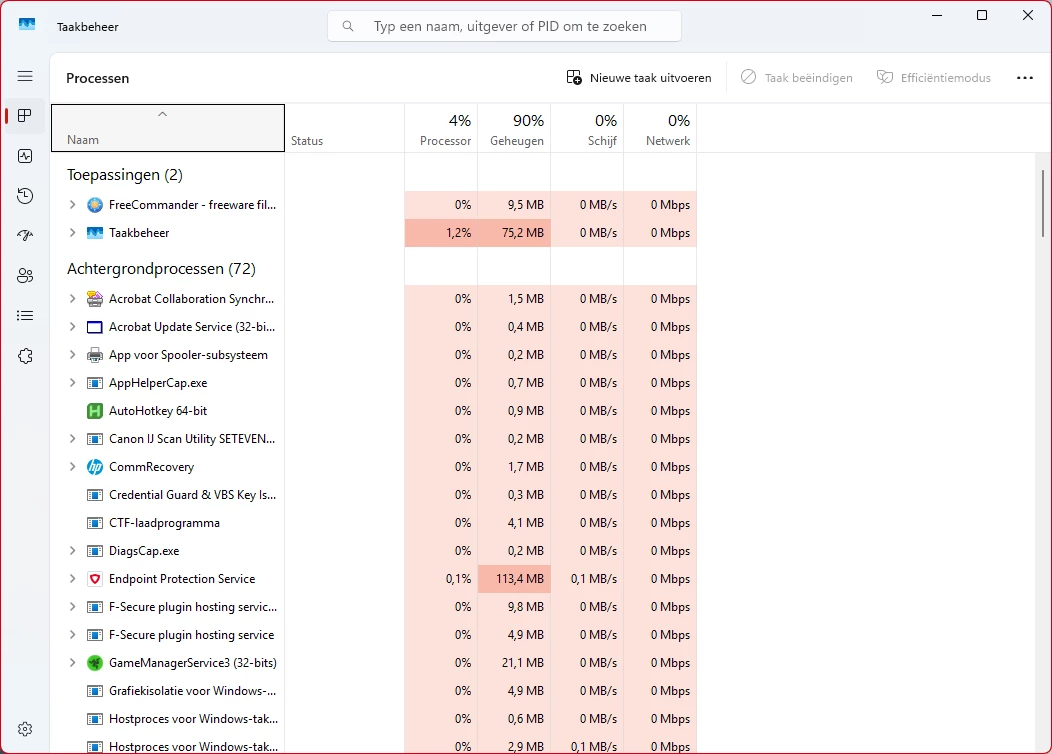Select the CTF-laadprogramma process

374,523
